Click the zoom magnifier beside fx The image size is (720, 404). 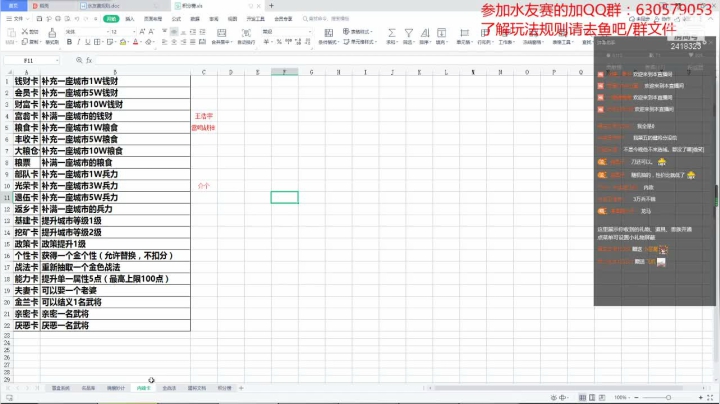pyautogui.click(x=79, y=60)
